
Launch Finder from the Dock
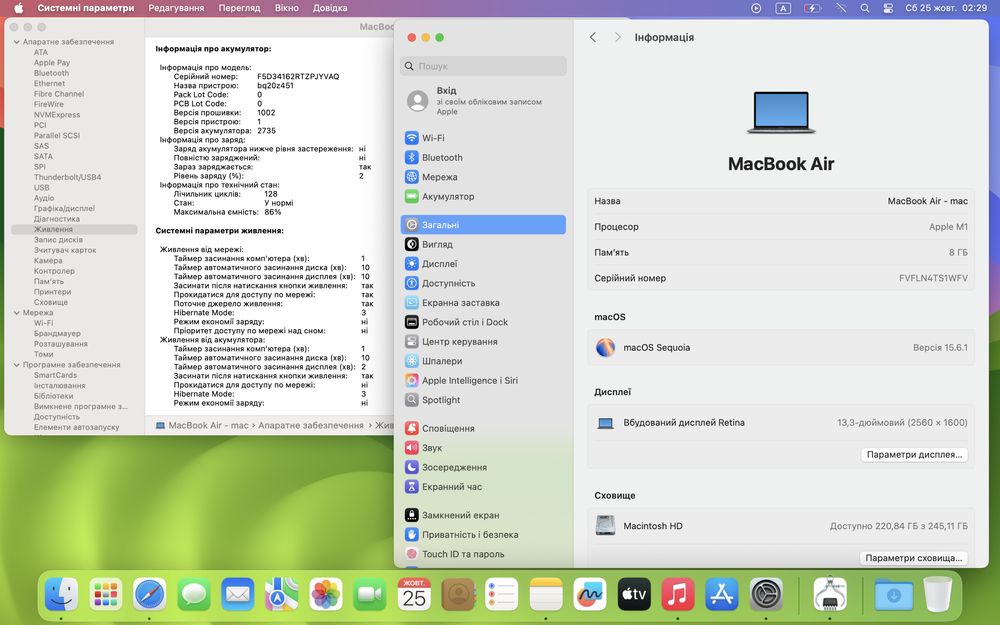pyautogui.click(x=62, y=594)
